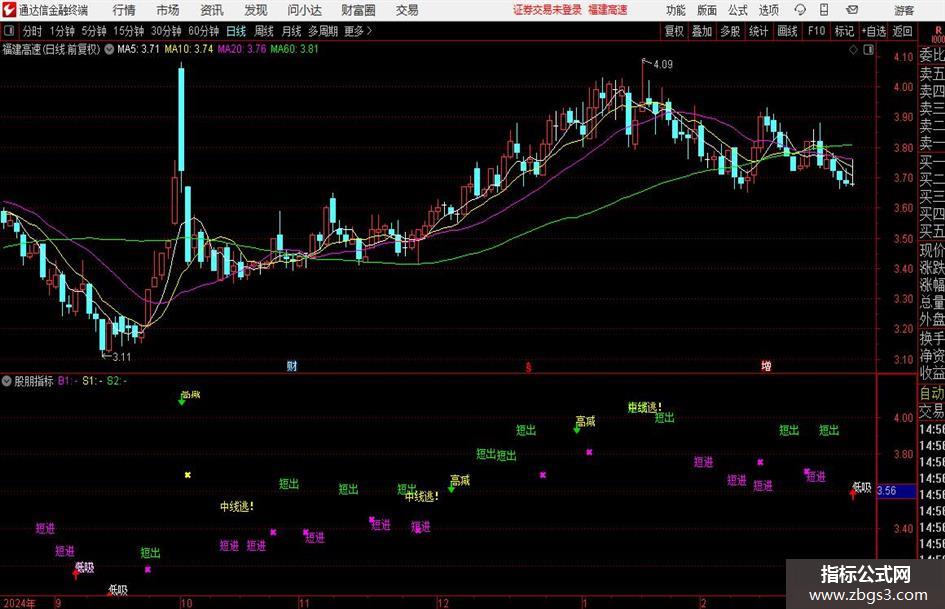Click the 通达信 red logo icon
The height and width of the screenshot is (609, 945).
tap(9, 10)
